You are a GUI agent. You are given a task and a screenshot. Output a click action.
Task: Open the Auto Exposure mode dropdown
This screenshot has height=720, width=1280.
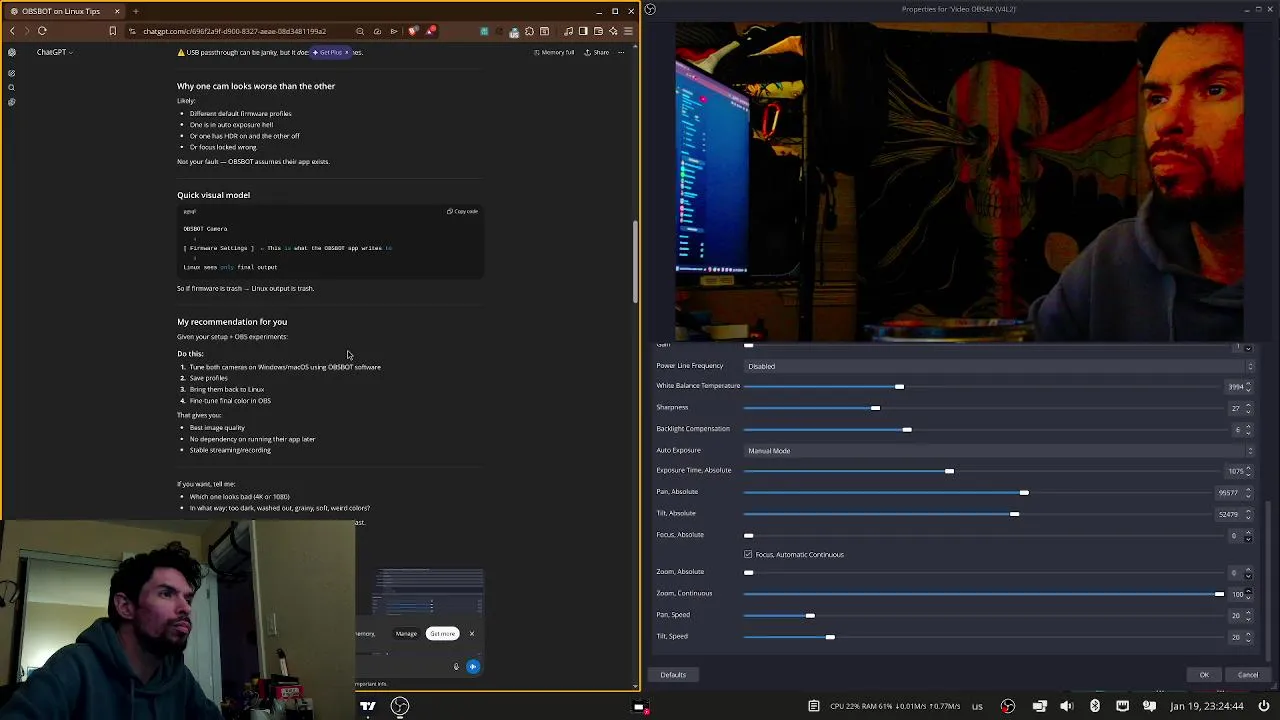coord(1000,451)
